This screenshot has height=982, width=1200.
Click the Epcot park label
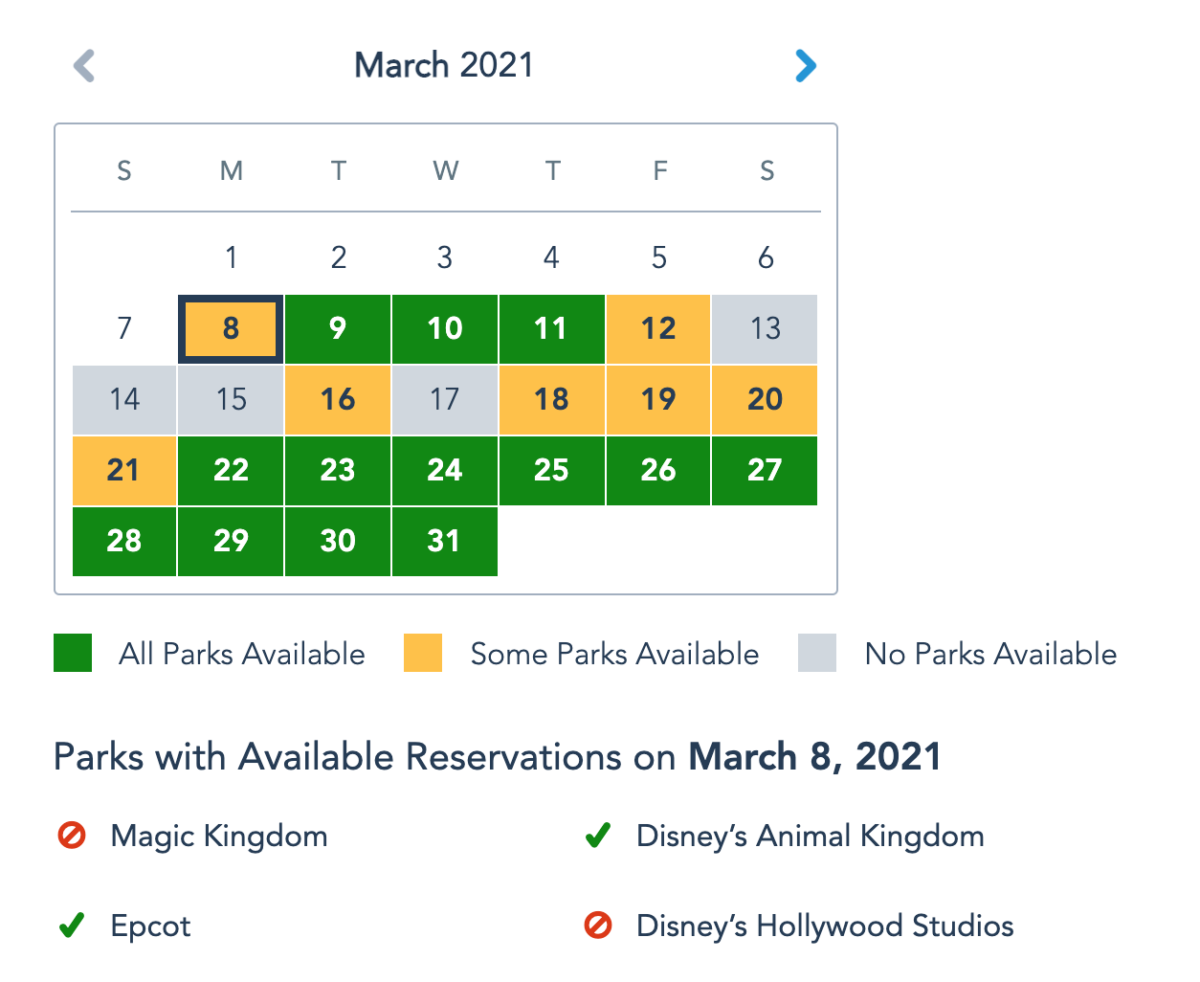pyautogui.click(x=150, y=926)
